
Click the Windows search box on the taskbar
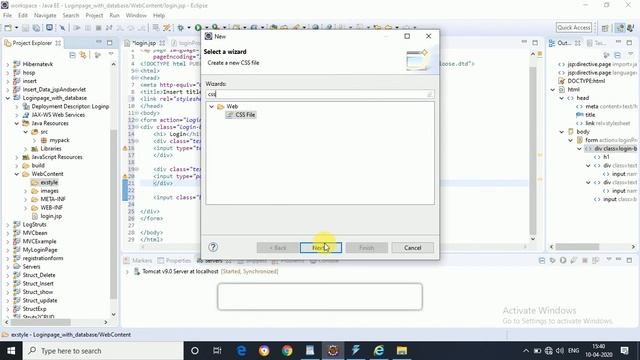[x=103, y=351]
